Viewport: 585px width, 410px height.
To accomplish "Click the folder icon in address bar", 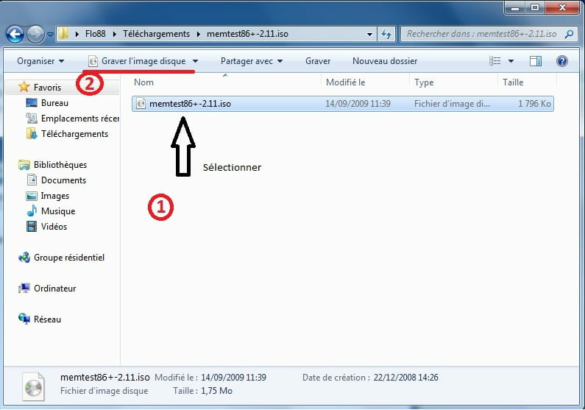I will point(63,34).
